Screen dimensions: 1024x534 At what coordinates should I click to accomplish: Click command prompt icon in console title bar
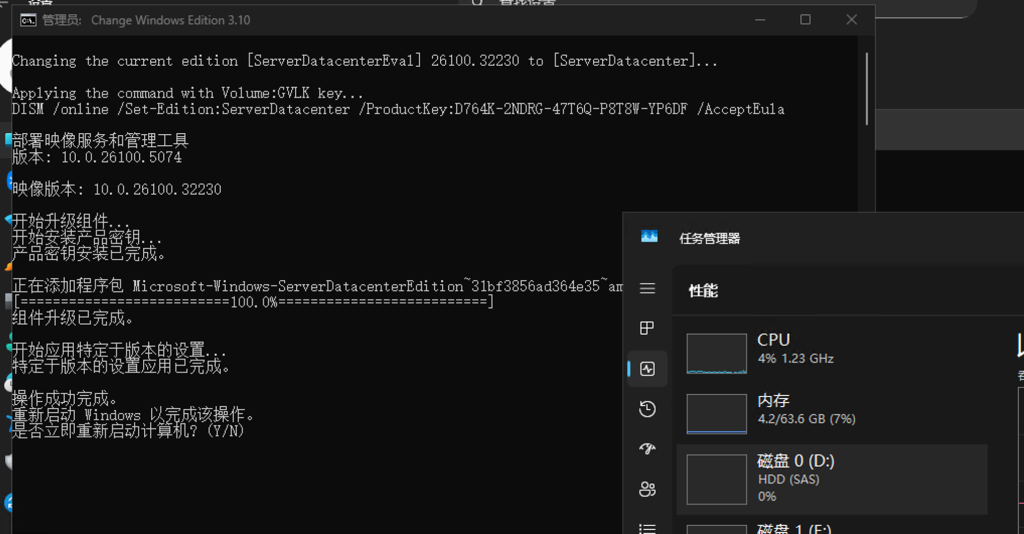[28, 20]
